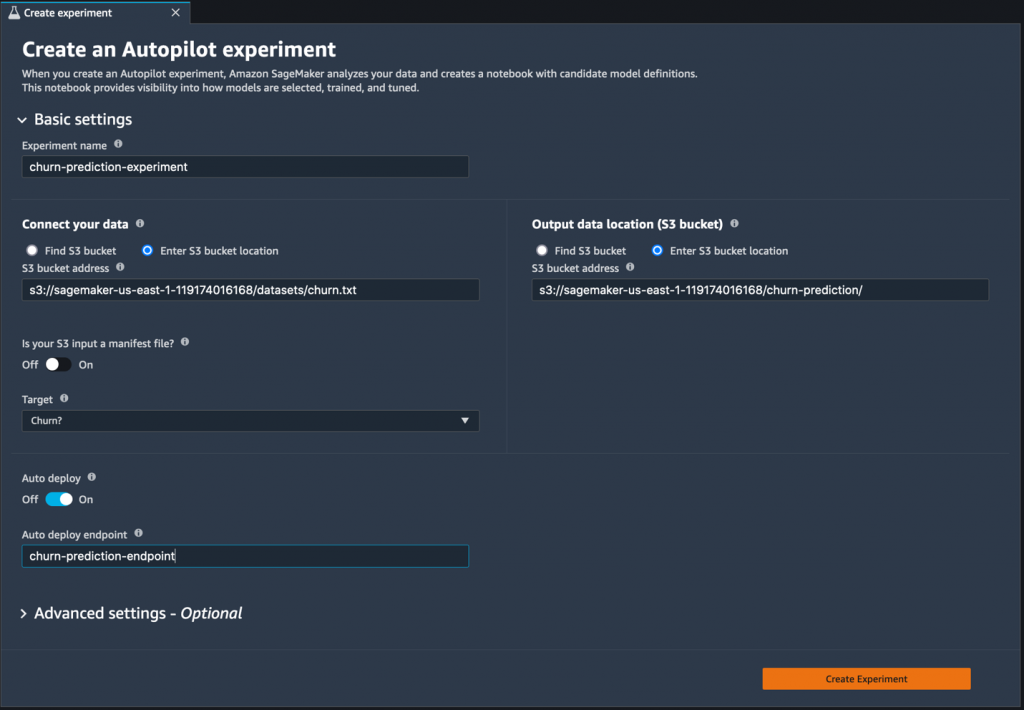
Task: Click the Auto deploy endpoint name field
Action: coord(245,556)
